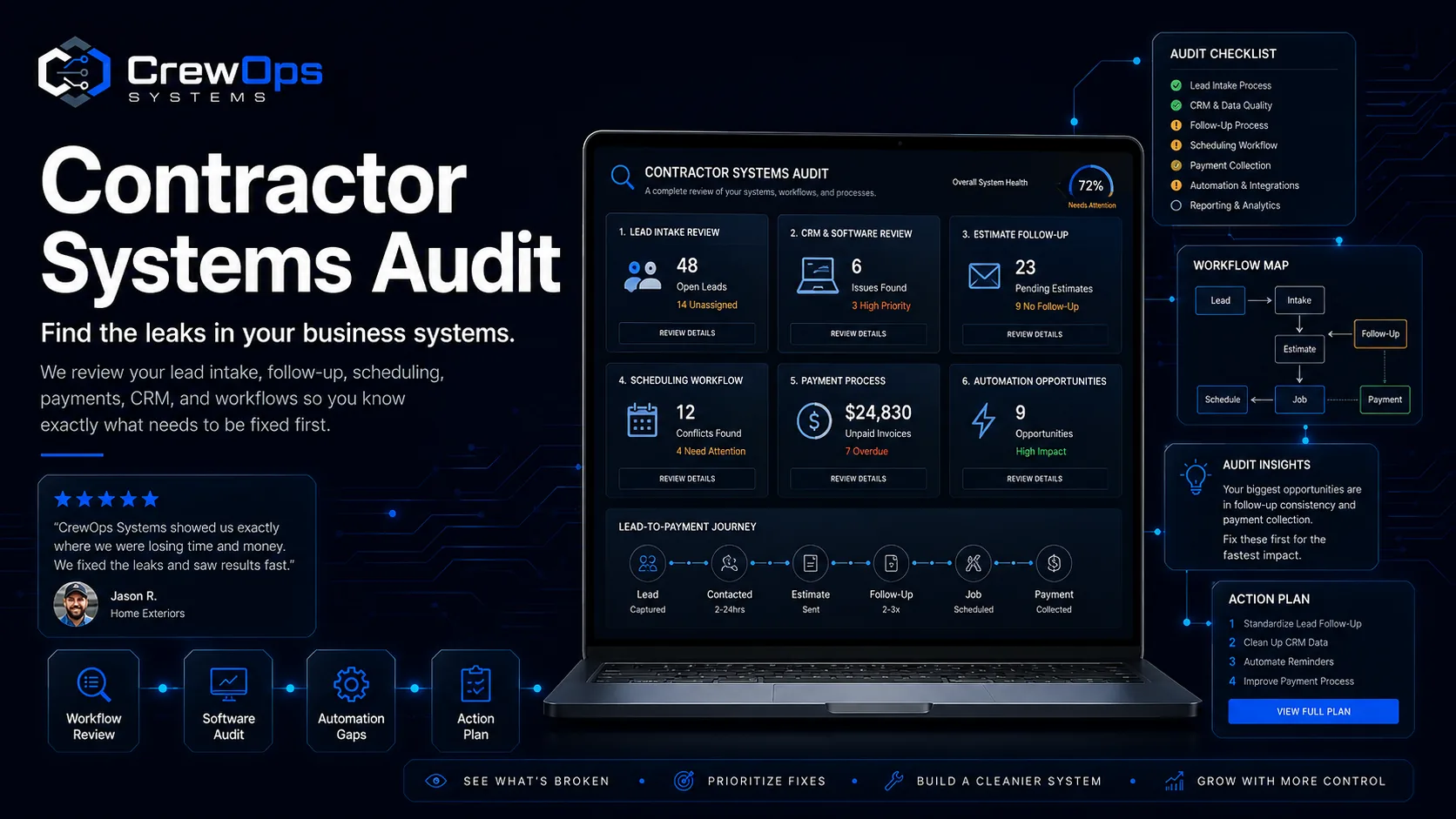Screen dimensions: 1456x819
Task: Click the "7 Overdue" text
Action: click(x=866, y=451)
